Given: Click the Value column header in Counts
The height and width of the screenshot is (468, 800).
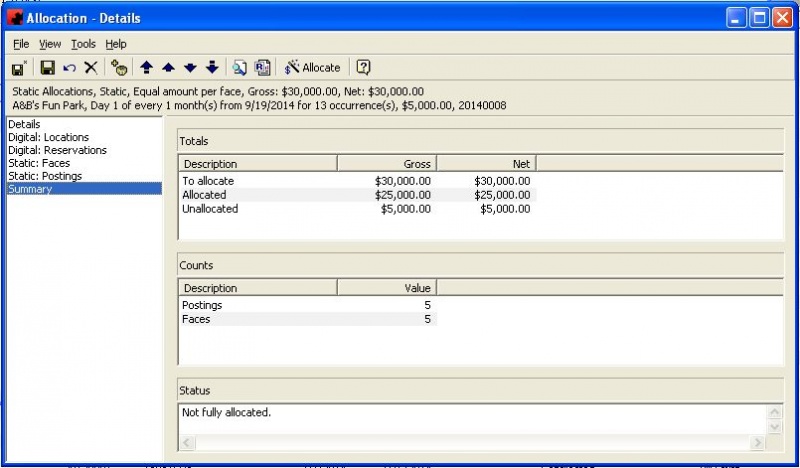Looking at the screenshot, I should 387,287.
